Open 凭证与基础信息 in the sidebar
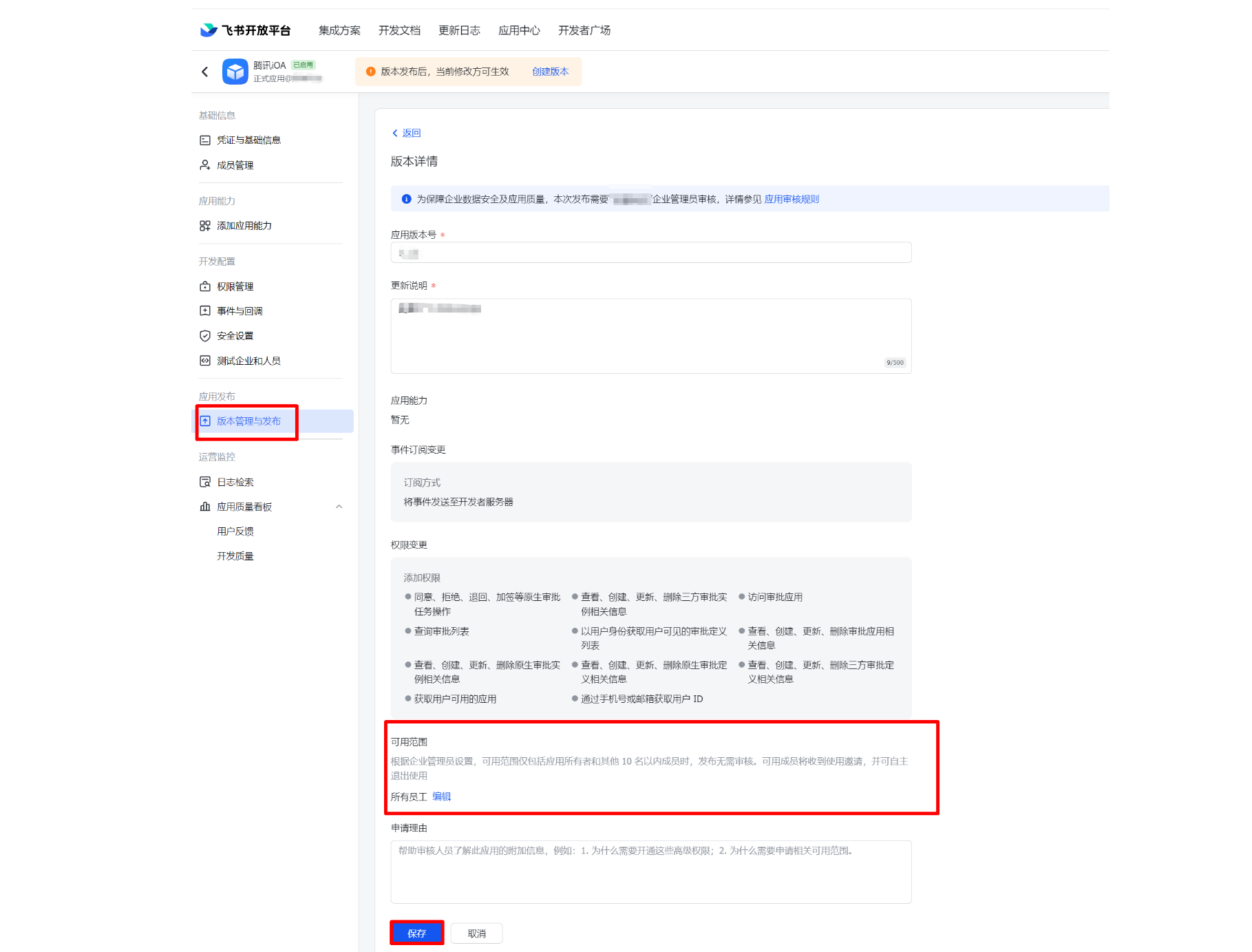This screenshot has height=952, width=1252. (x=248, y=140)
